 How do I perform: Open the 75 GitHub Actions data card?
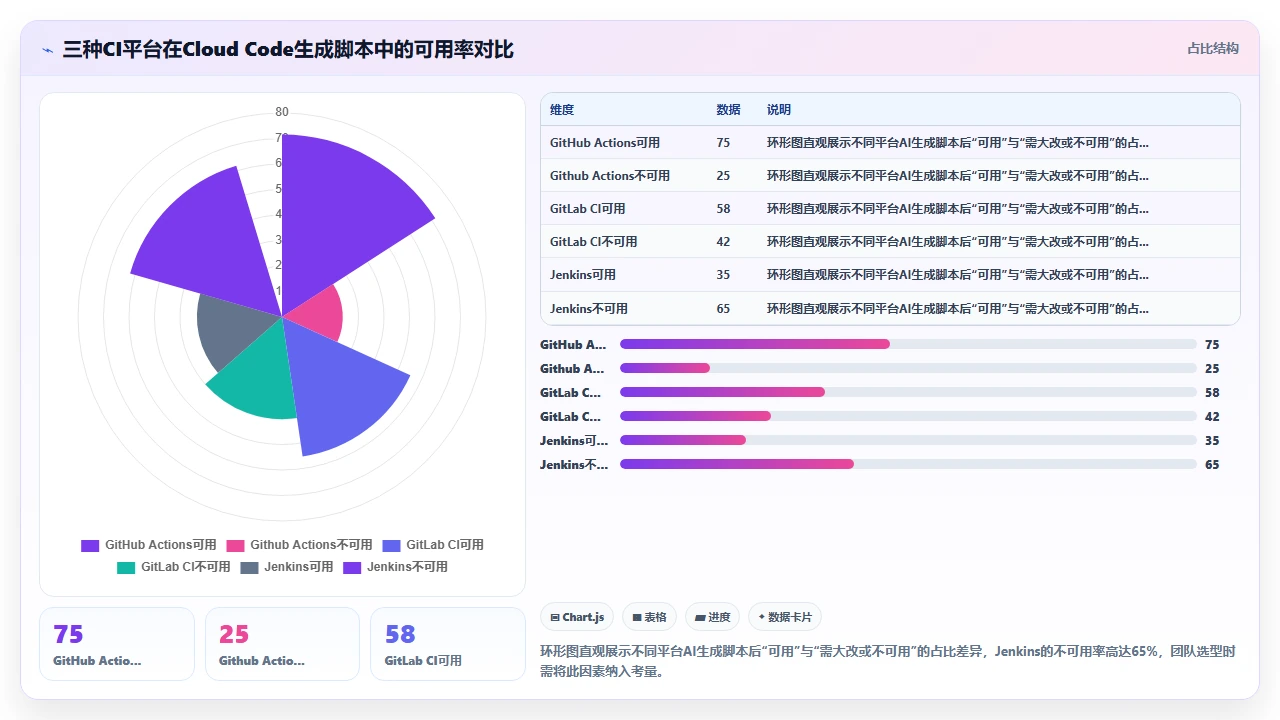pyautogui.click(x=117, y=644)
